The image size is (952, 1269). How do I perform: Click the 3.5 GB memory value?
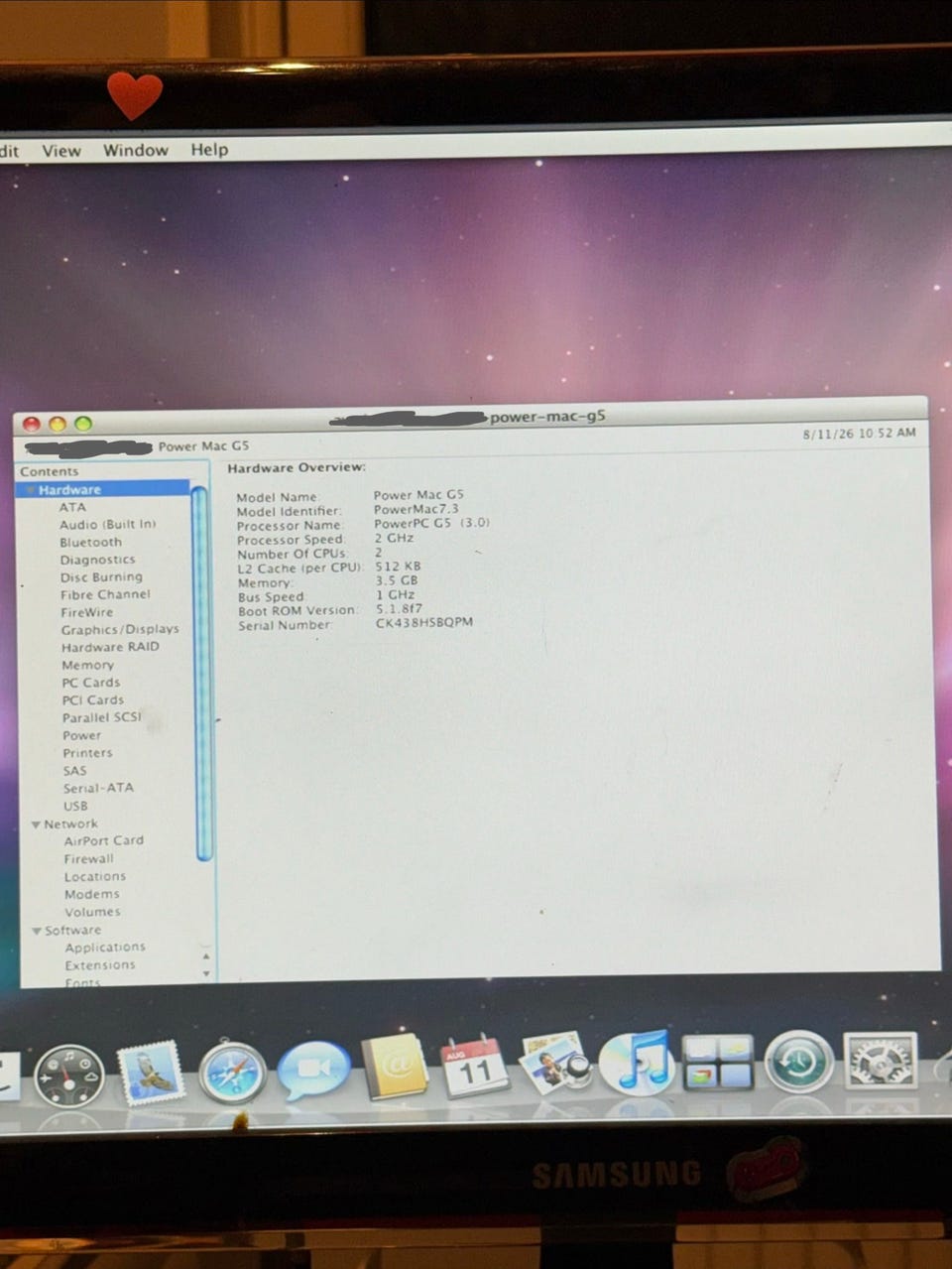tap(397, 580)
